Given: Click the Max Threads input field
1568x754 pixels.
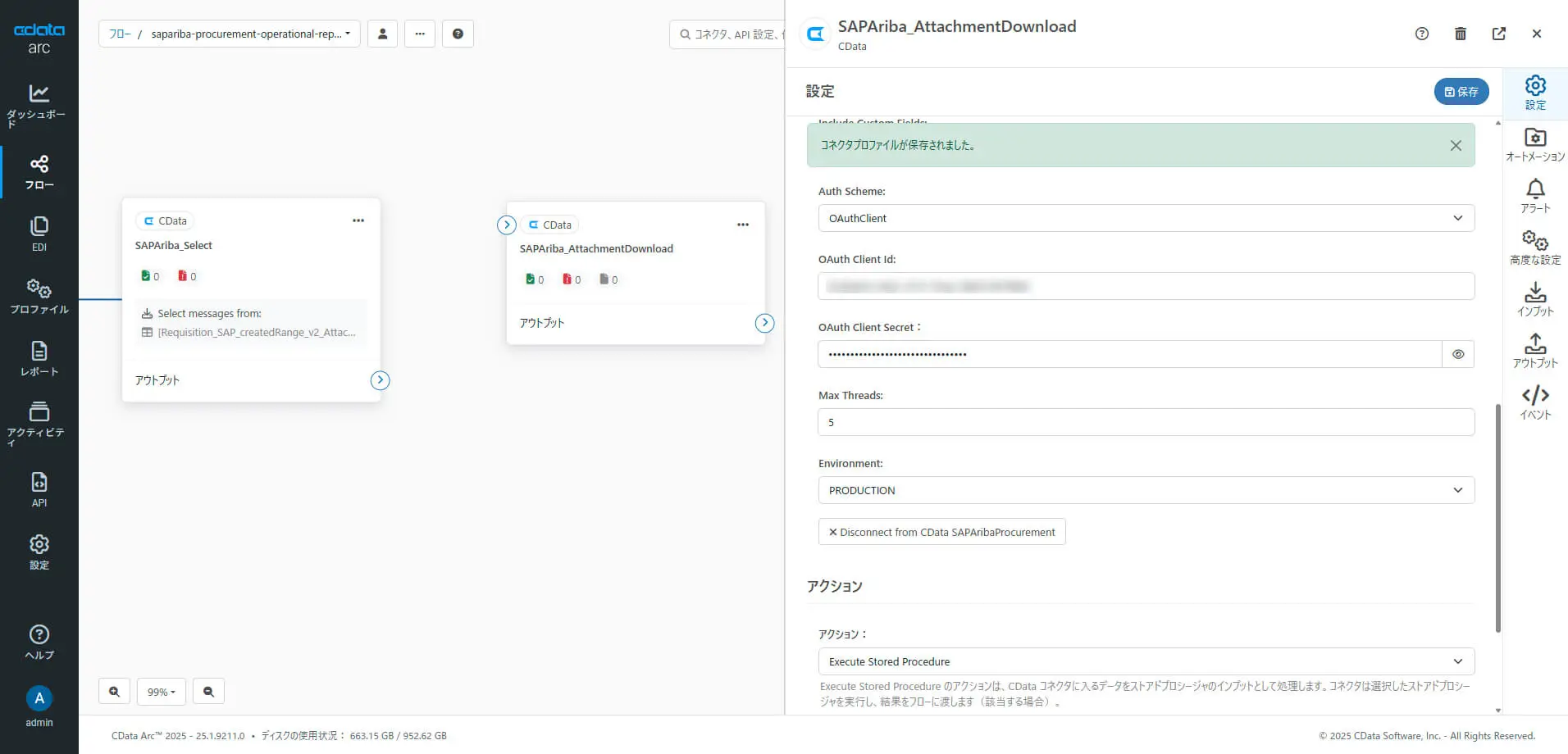Looking at the screenshot, I should tap(1146, 422).
